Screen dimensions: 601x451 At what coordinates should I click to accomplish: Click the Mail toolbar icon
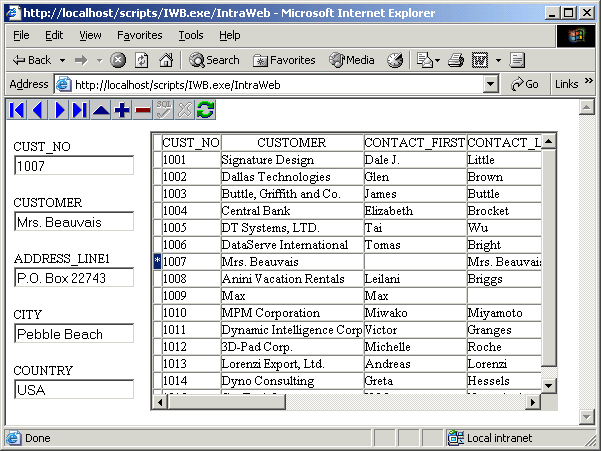(424, 60)
